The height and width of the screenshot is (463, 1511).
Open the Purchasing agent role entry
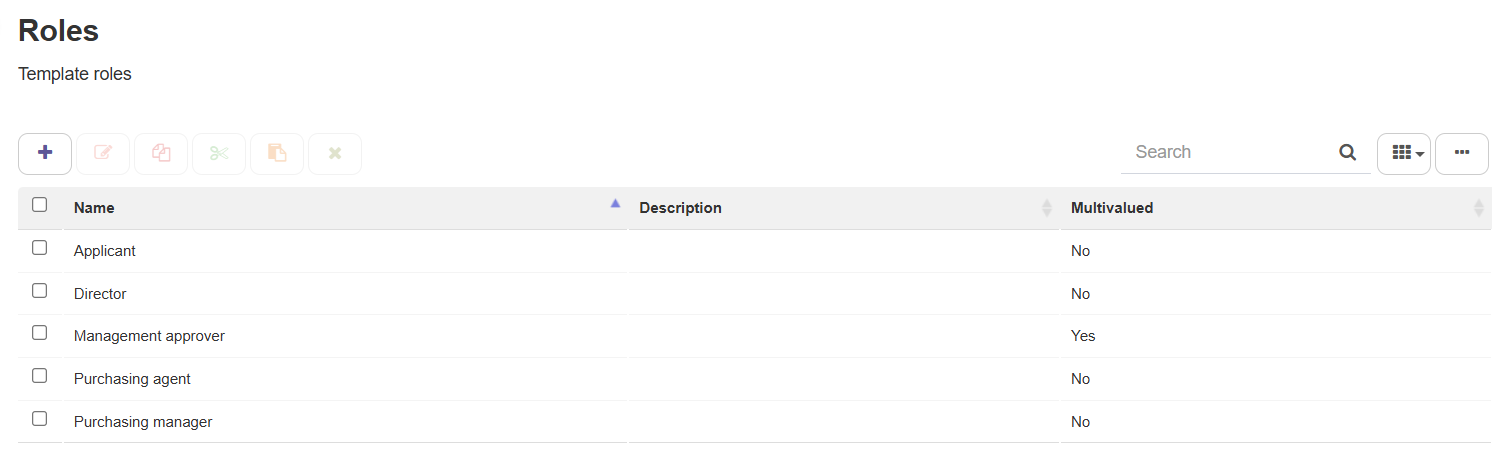point(132,379)
